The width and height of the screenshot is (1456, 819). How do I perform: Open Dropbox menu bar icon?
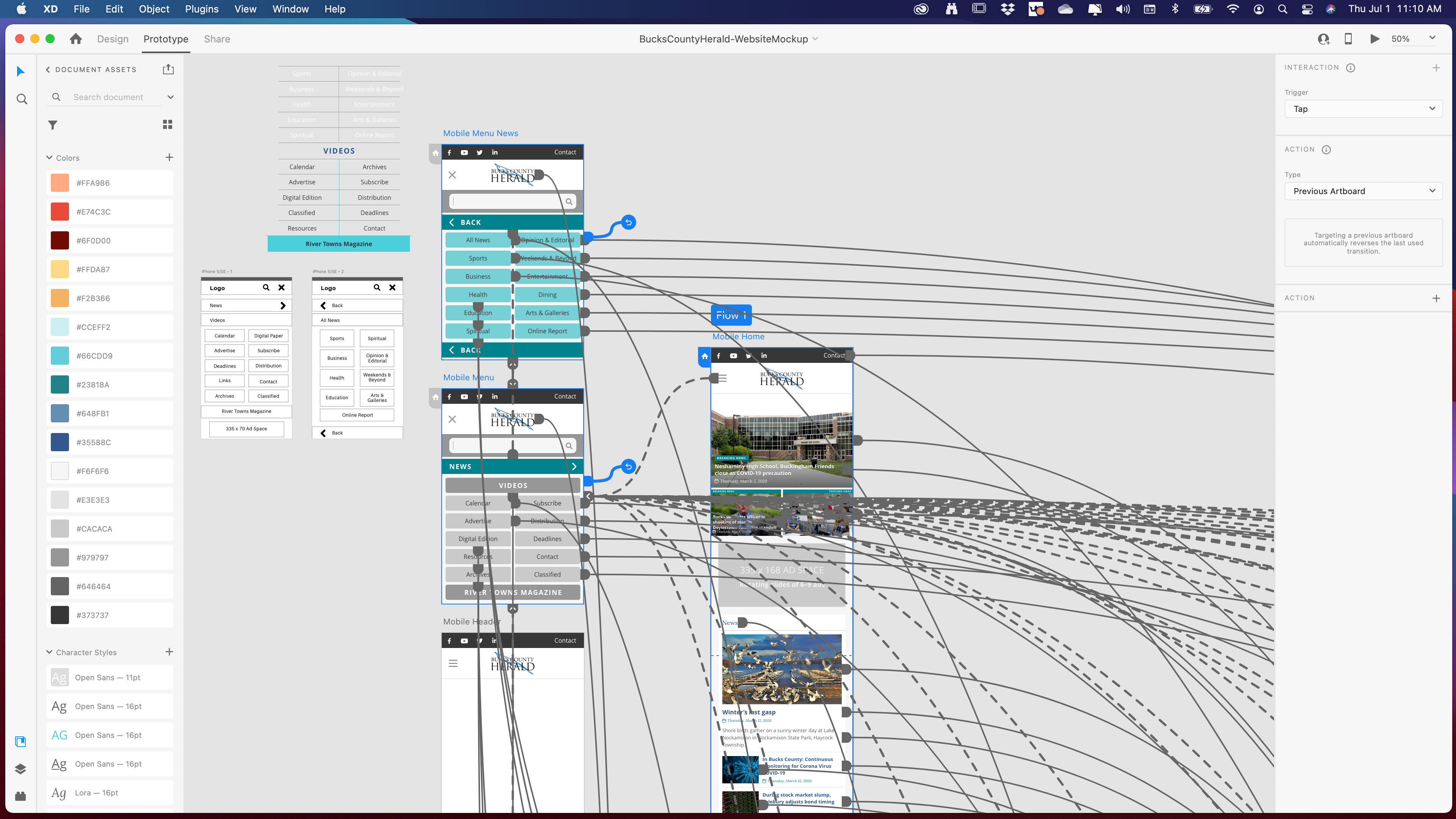pyautogui.click(x=1008, y=9)
